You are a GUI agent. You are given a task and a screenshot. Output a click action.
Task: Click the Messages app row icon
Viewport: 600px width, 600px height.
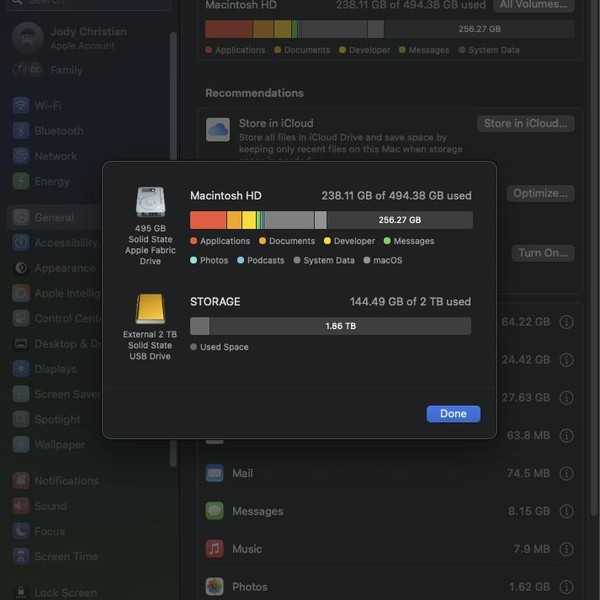coord(214,511)
